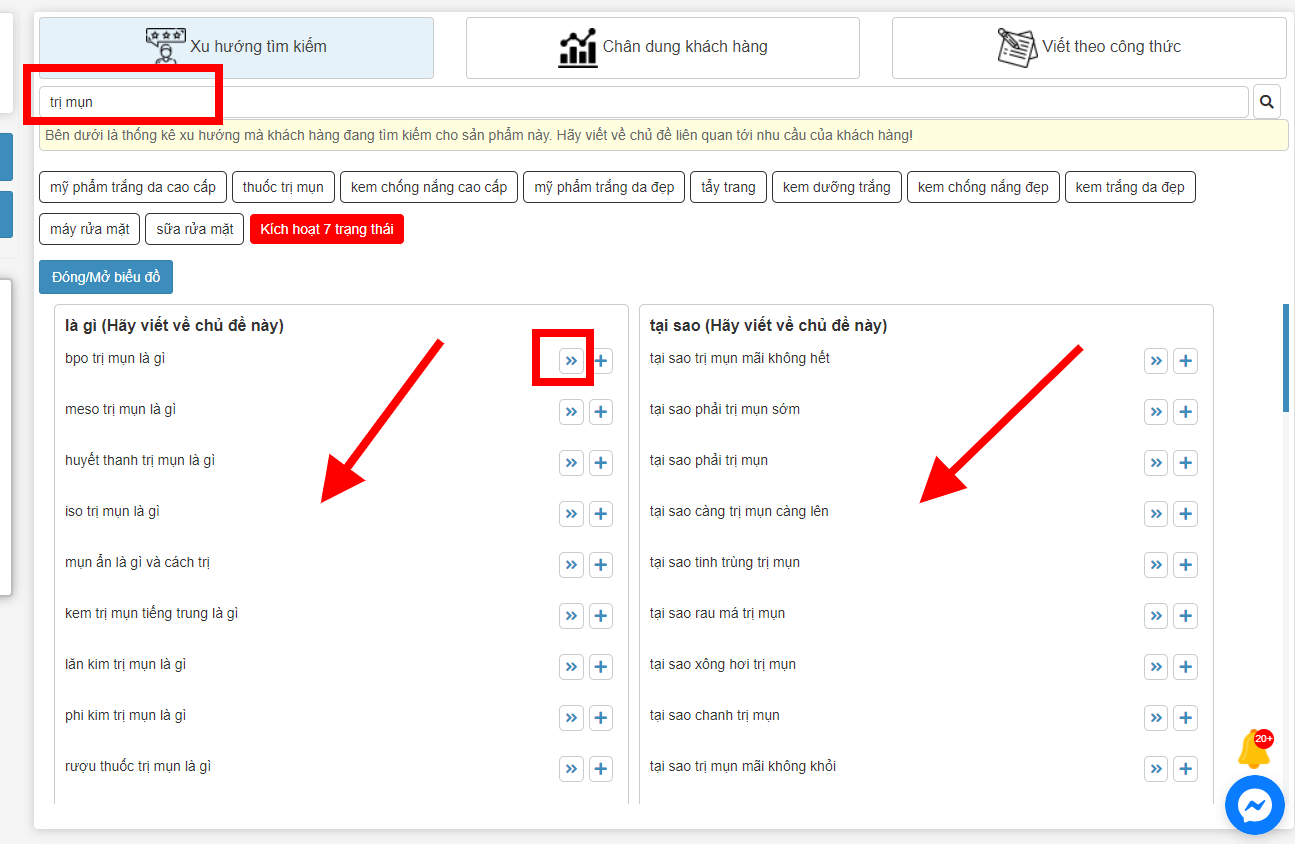Click plus icon for 'tại sao trị mụn mãi không hết'
This screenshot has height=844, width=1295.
tap(1185, 361)
